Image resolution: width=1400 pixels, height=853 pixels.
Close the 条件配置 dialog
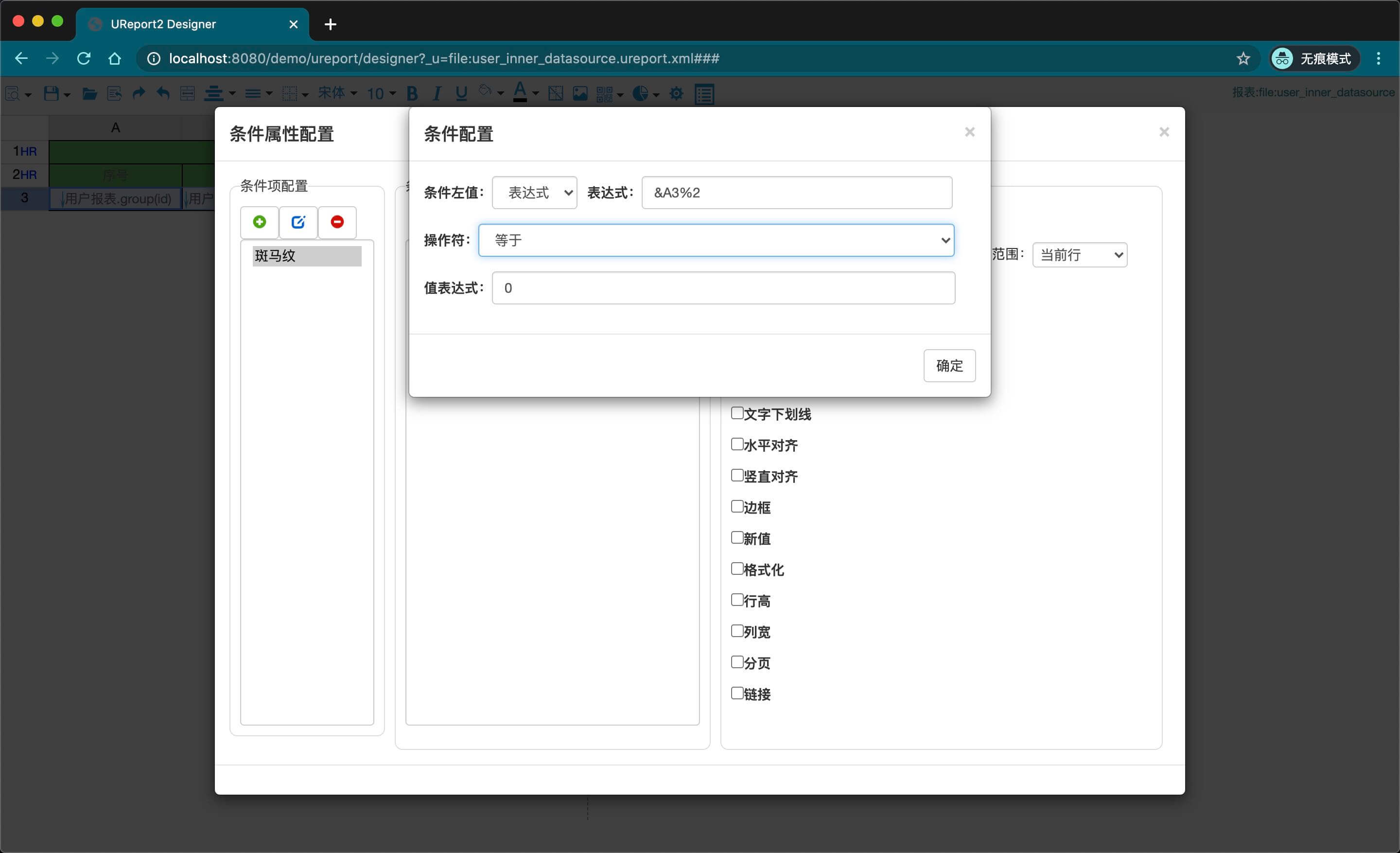tap(969, 132)
